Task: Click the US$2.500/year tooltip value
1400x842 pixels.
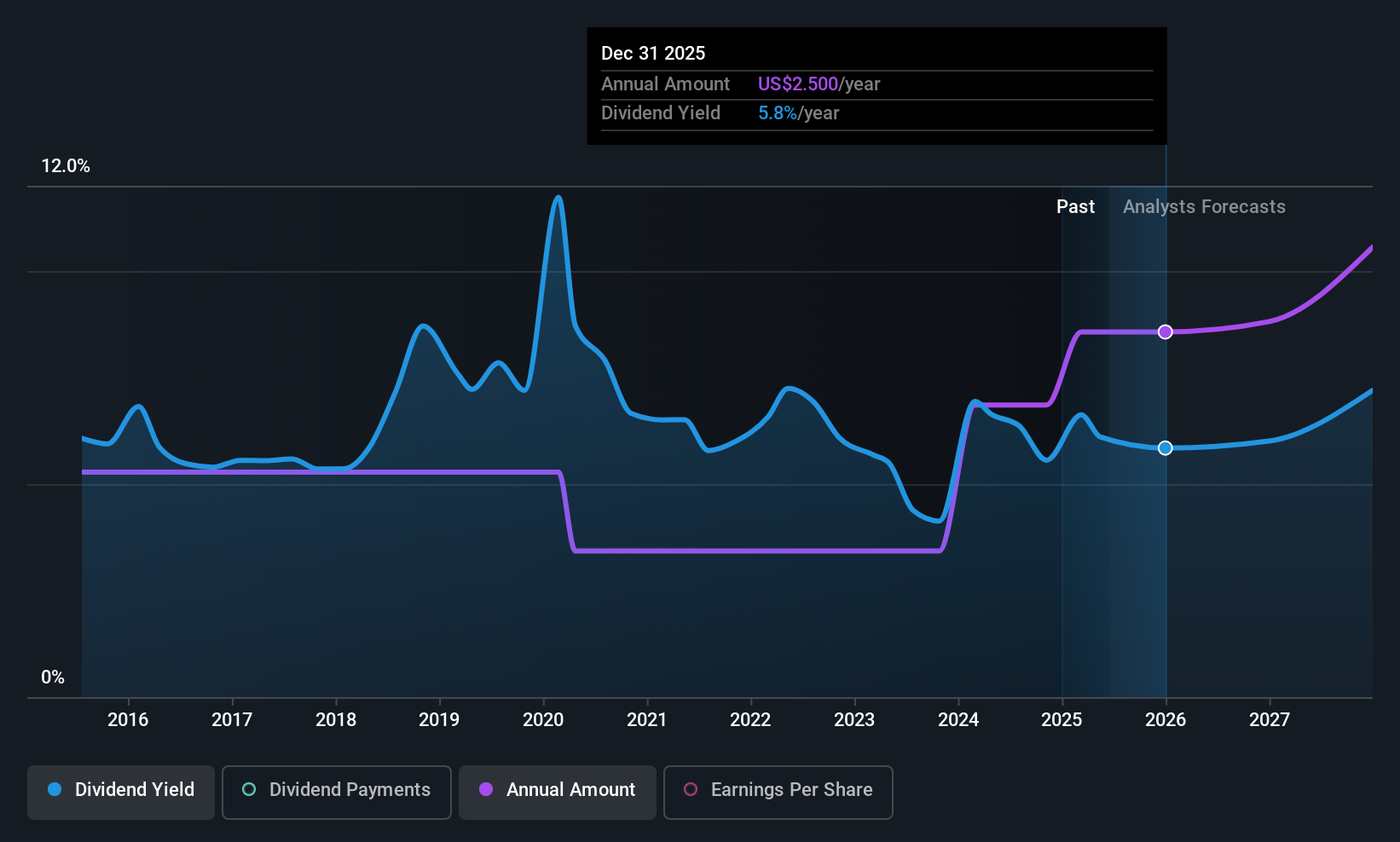Action: pos(819,84)
